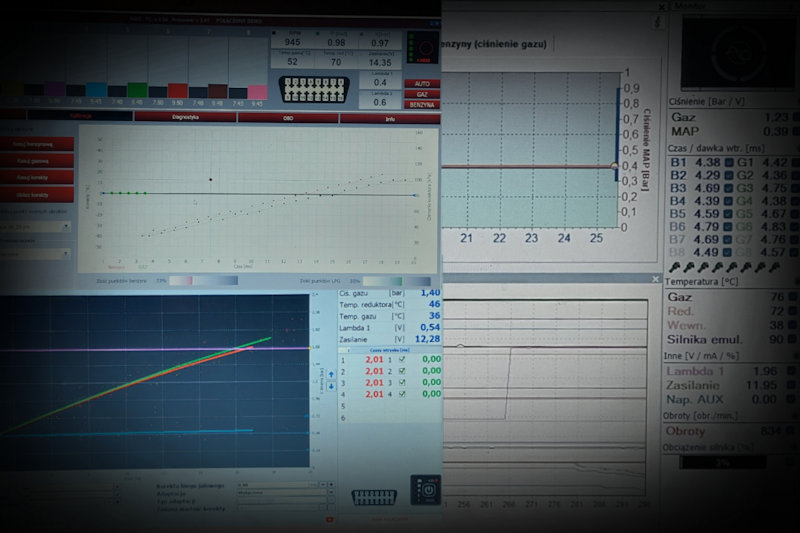The height and width of the screenshot is (533, 800).
Task: Click the blue square marker next to B3
Action: click(729, 188)
